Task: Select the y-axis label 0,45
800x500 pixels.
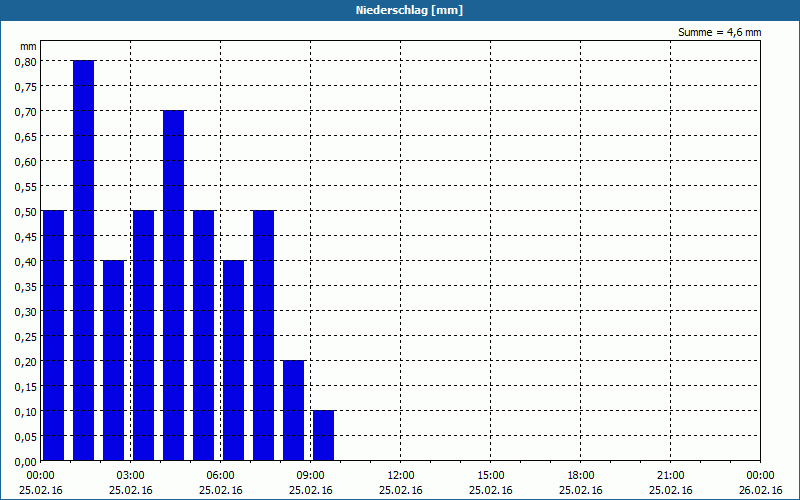Action: click(x=26, y=237)
